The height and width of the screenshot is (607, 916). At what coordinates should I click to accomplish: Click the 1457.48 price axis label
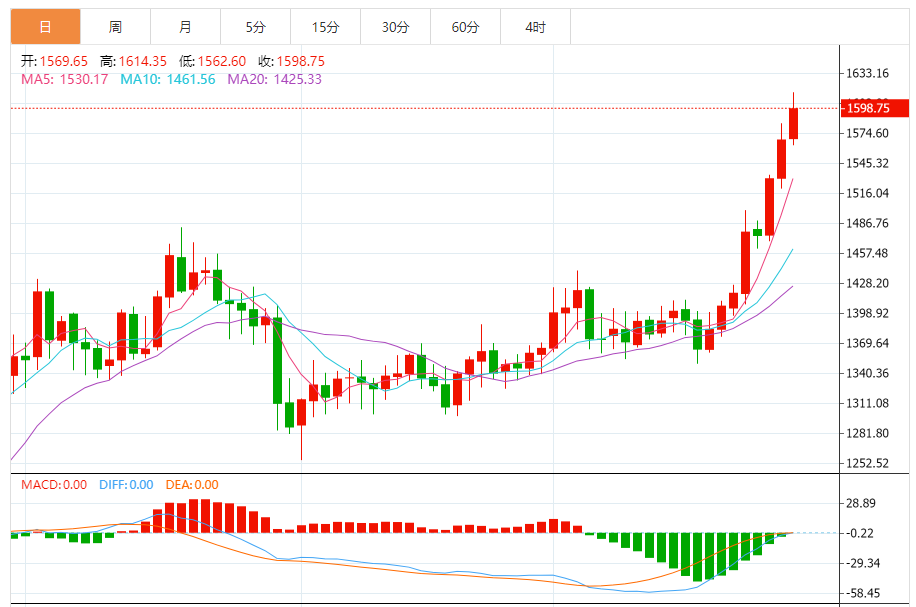click(868, 254)
